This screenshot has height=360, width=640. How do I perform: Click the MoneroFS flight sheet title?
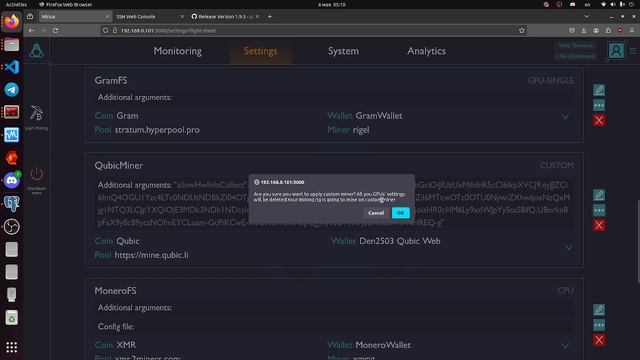click(116, 291)
